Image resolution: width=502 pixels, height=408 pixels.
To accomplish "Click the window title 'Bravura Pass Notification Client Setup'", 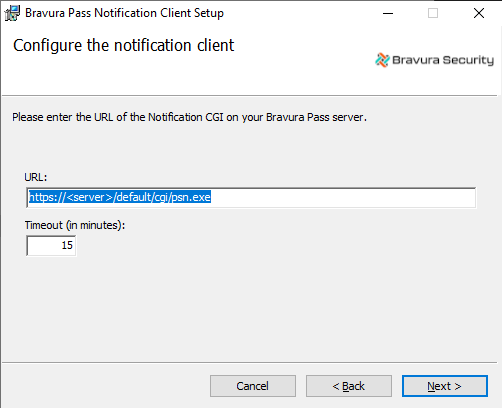I will click(x=124, y=13).
